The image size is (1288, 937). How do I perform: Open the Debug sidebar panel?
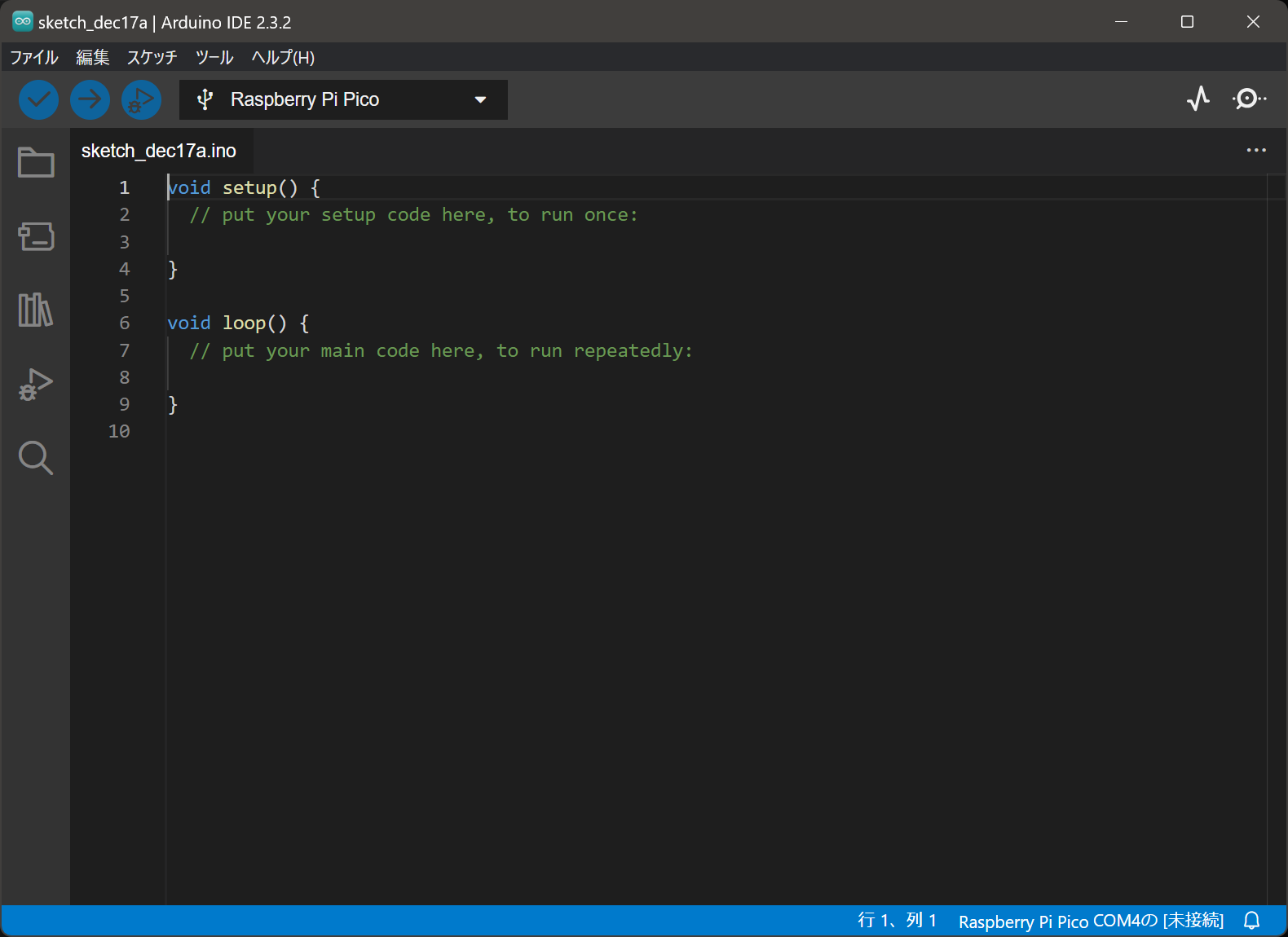pyautogui.click(x=36, y=384)
